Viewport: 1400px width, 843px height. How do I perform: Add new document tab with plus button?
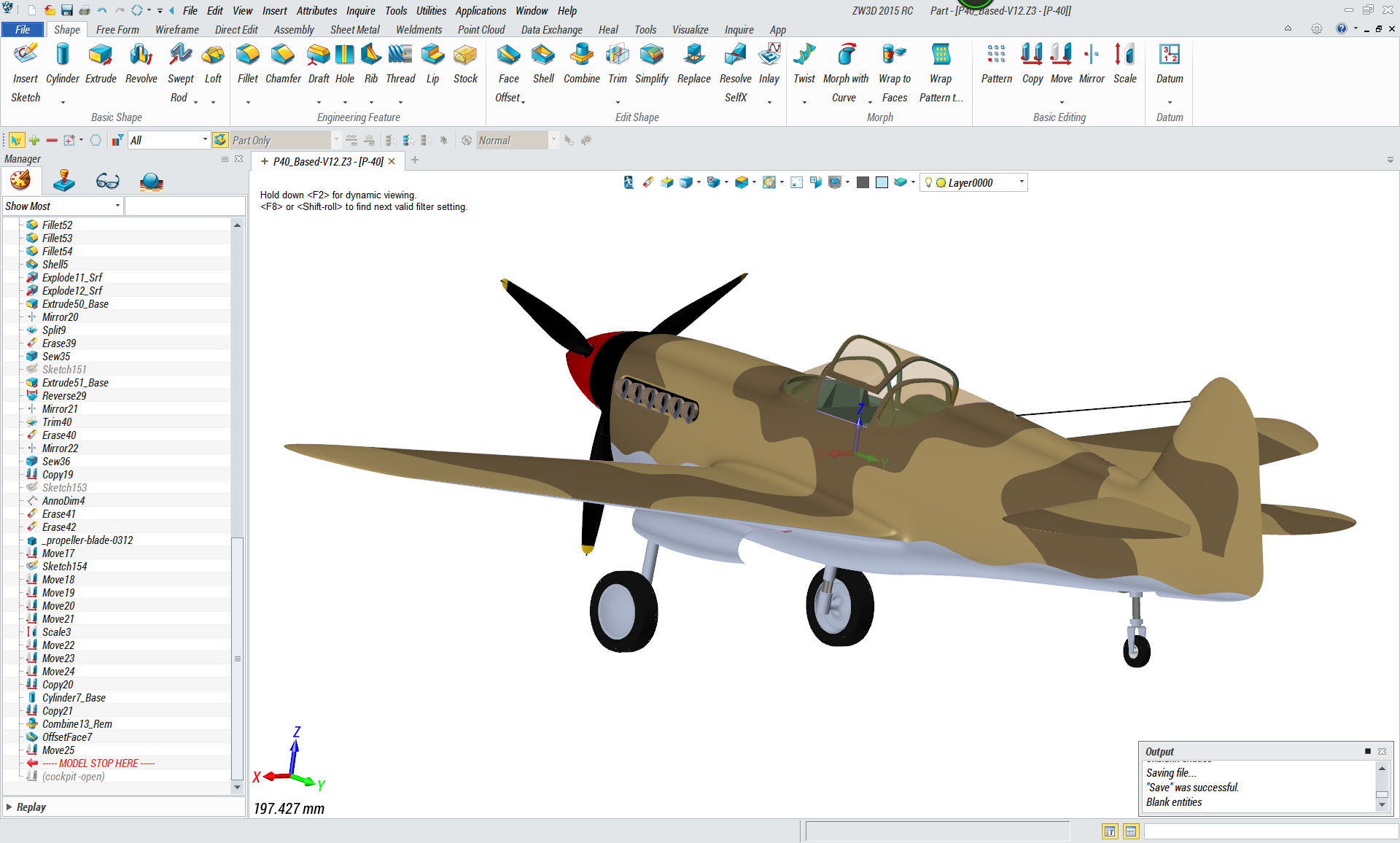click(415, 160)
